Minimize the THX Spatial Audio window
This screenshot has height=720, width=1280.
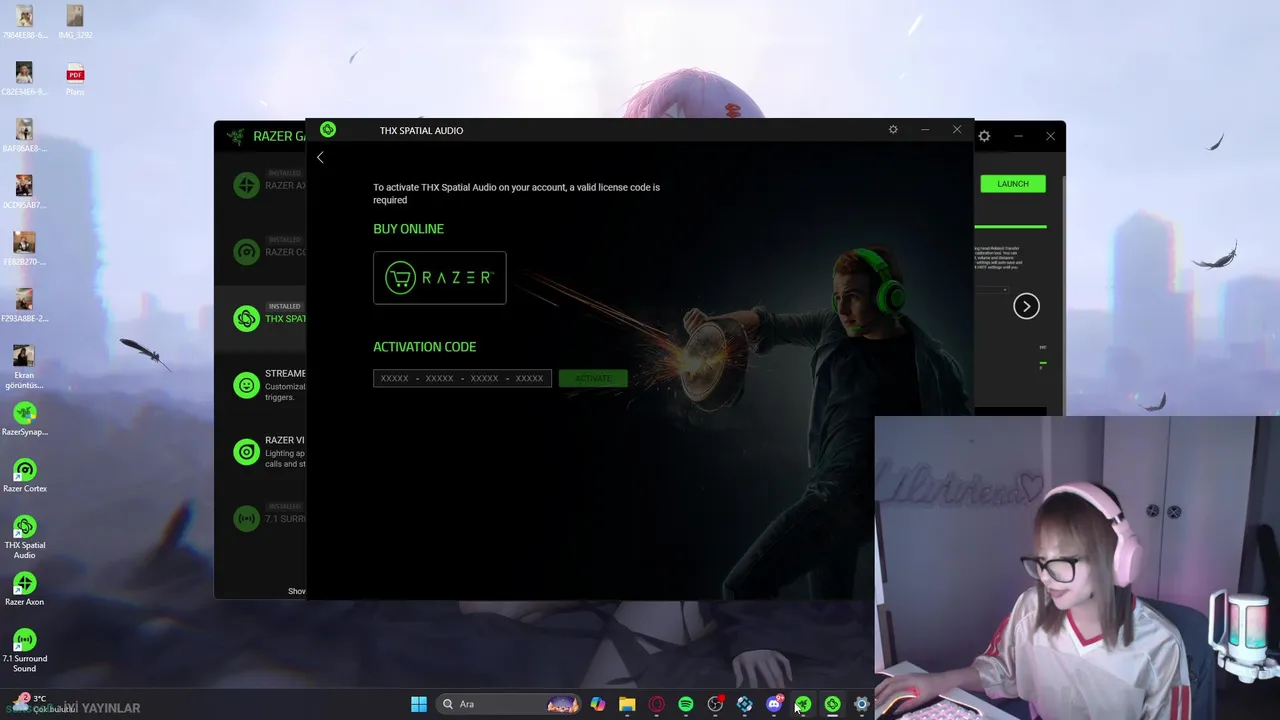pyautogui.click(x=925, y=130)
